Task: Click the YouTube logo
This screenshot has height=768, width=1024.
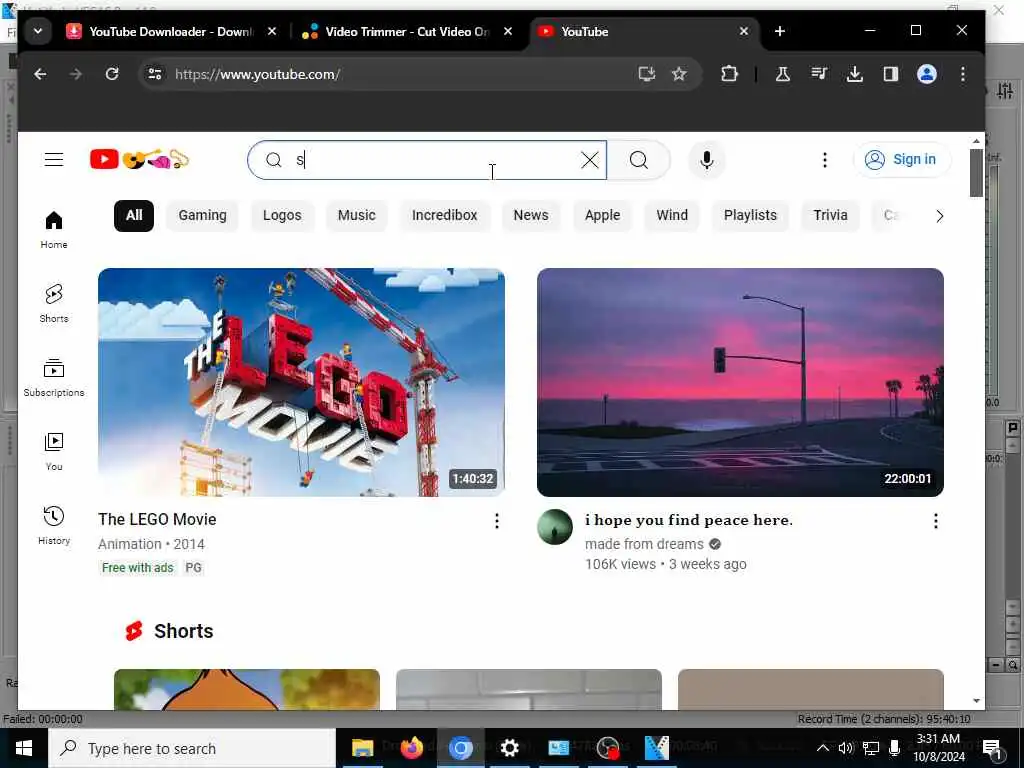Action: click(x=140, y=159)
